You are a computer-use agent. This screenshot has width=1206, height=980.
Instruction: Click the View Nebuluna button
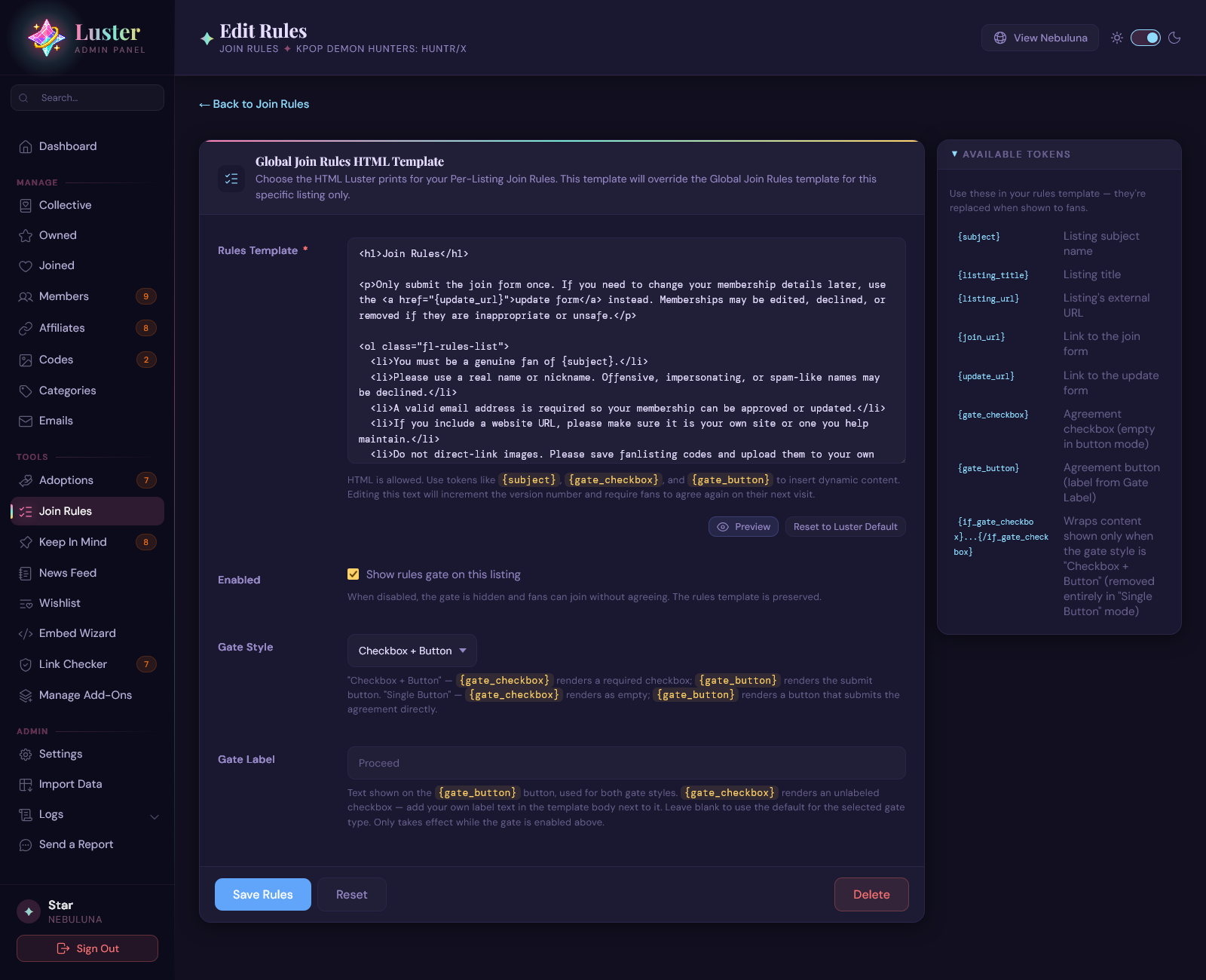pyautogui.click(x=1040, y=38)
